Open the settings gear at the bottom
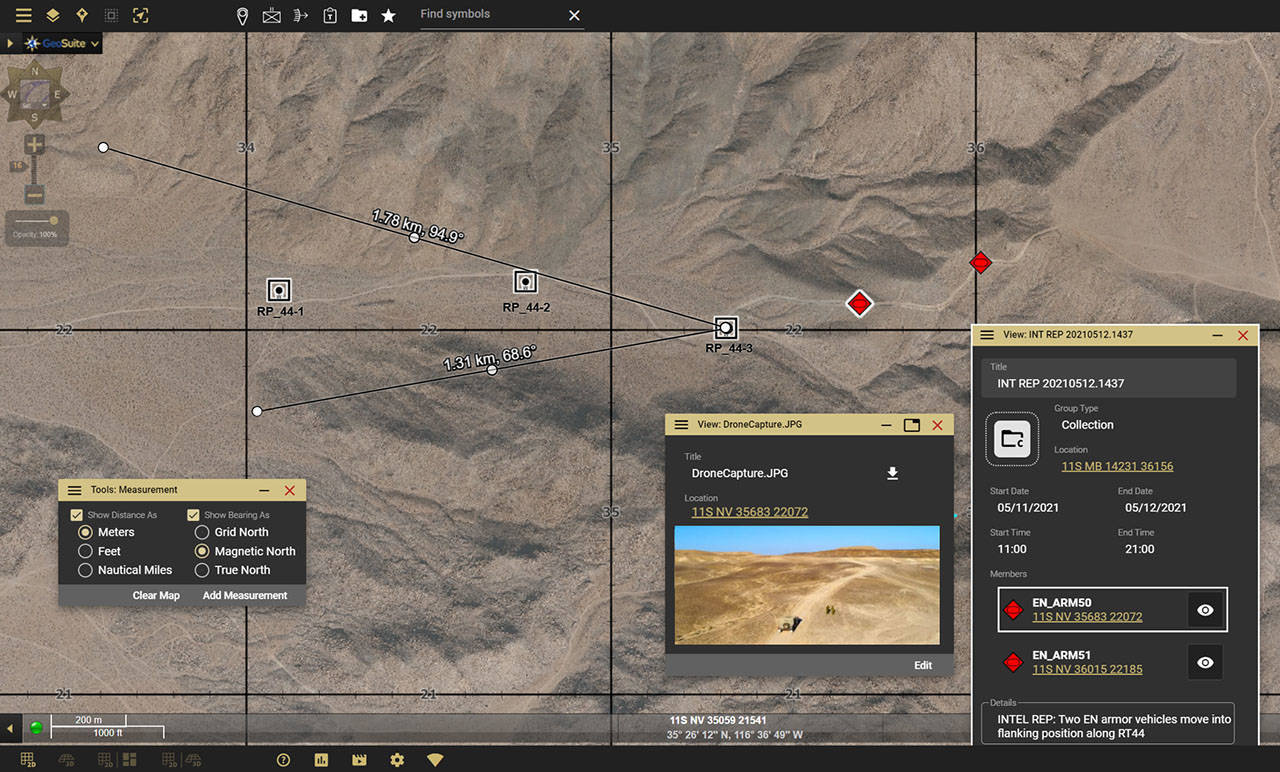The height and width of the screenshot is (772, 1280). 396,759
